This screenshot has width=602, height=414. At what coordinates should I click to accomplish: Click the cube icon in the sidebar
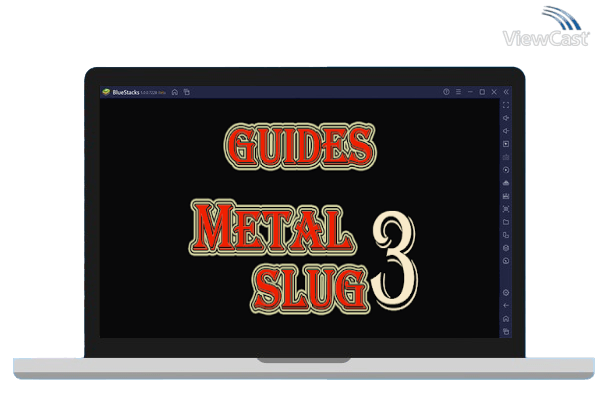pos(506,248)
